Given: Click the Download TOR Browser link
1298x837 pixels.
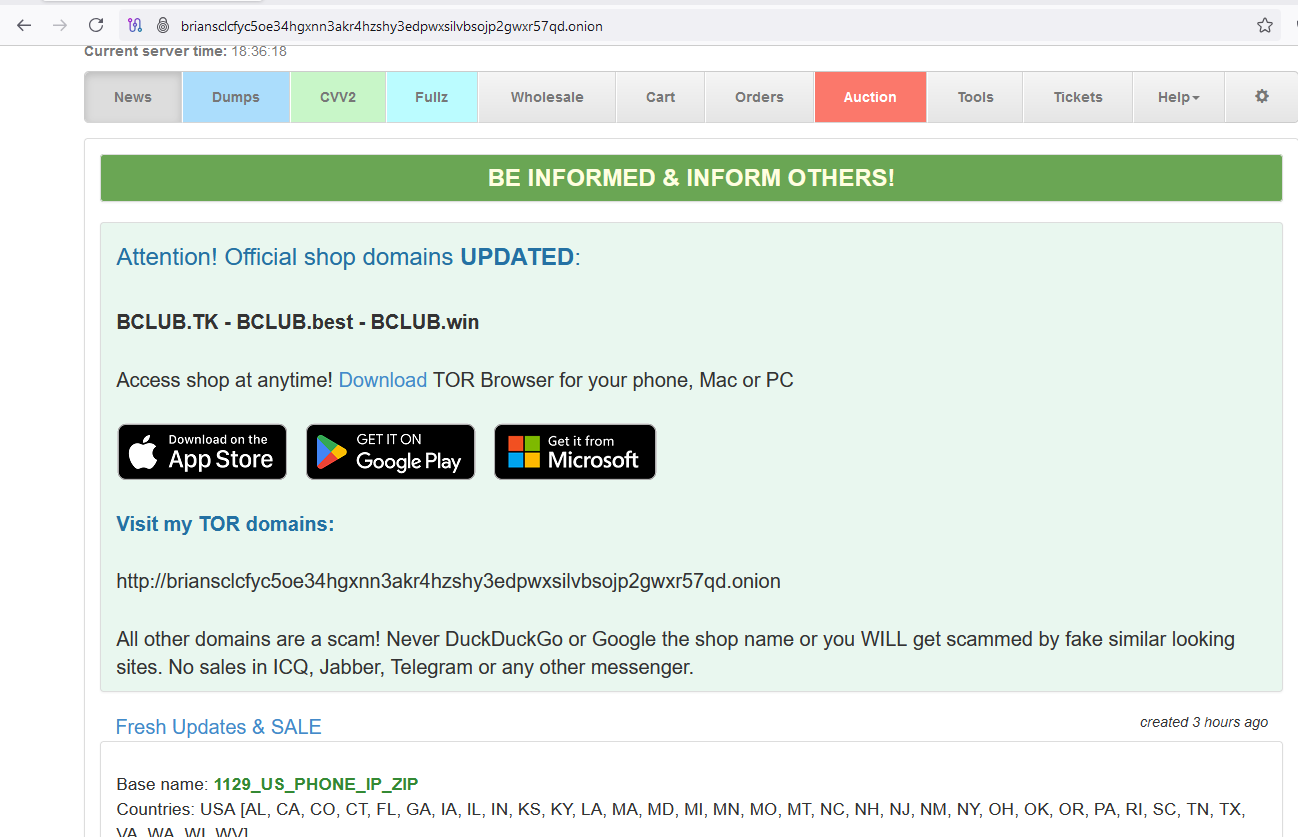Looking at the screenshot, I should [x=382, y=380].
